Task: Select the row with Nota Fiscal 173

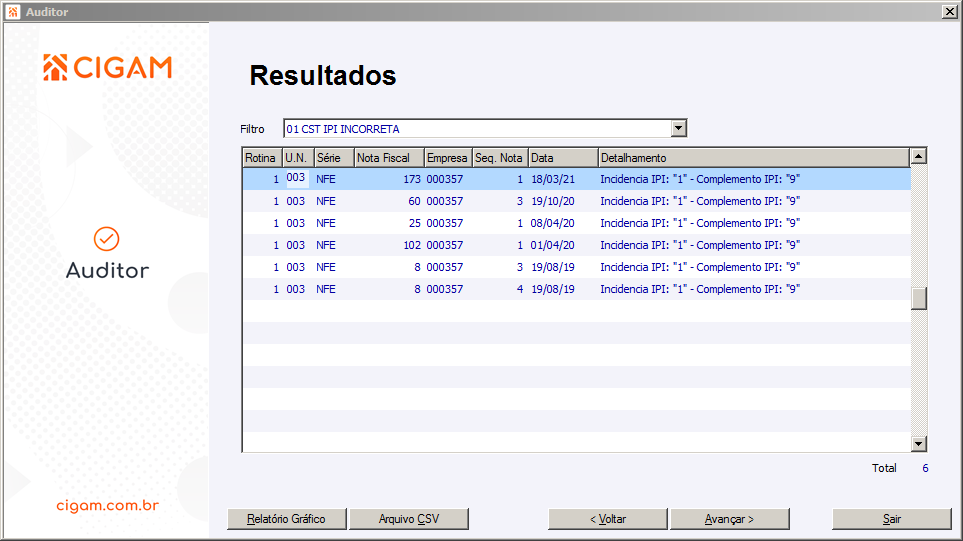Action: (x=577, y=179)
